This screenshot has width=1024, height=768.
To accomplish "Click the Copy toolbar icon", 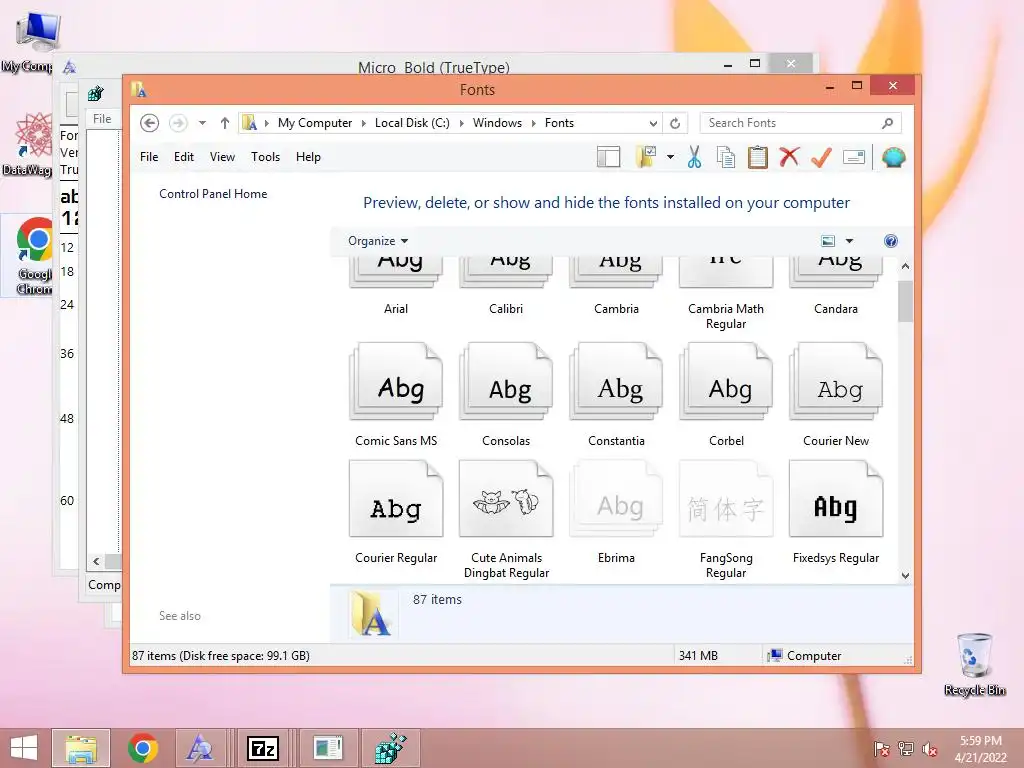I will (x=726, y=157).
